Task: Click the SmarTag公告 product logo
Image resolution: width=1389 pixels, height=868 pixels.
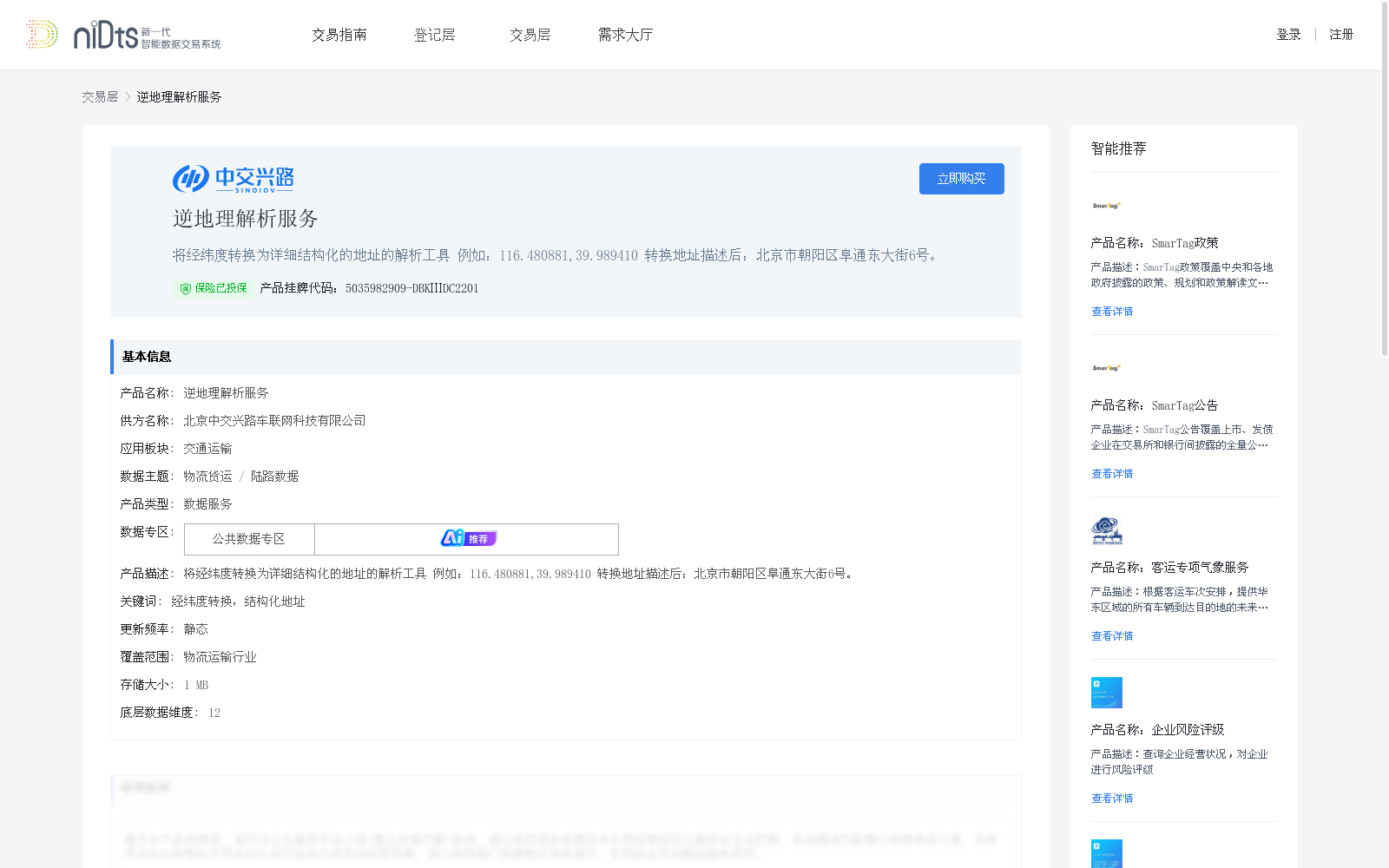Action: pyautogui.click(x=1107, y=368)
